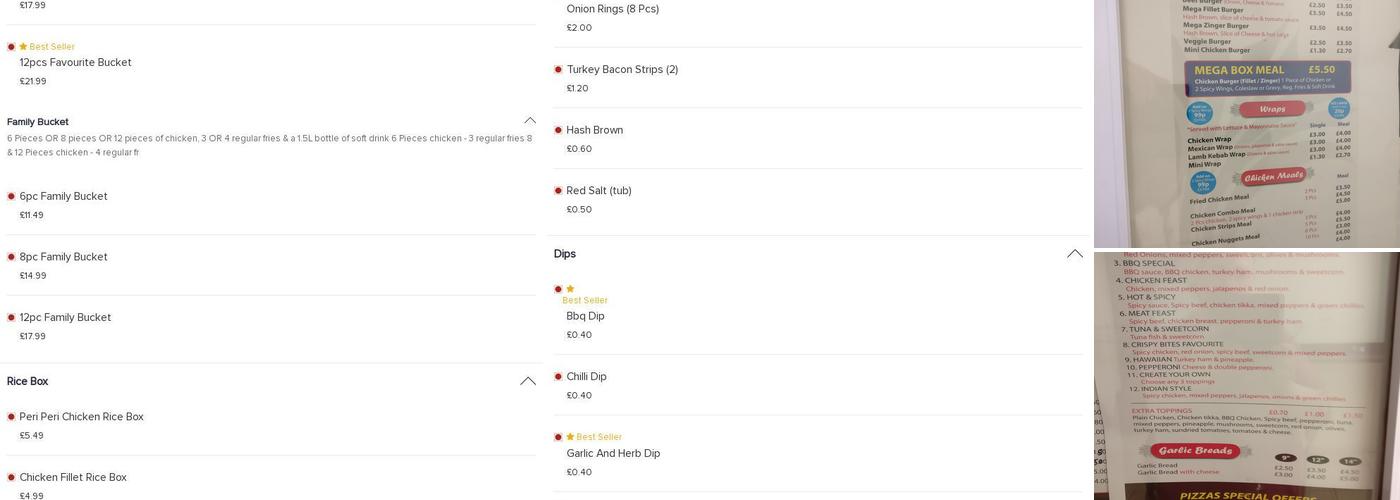Open the Mega Box Meal menu photo
The width and height of the screenshot is (1400, 500).
(x=1246, y=122)
